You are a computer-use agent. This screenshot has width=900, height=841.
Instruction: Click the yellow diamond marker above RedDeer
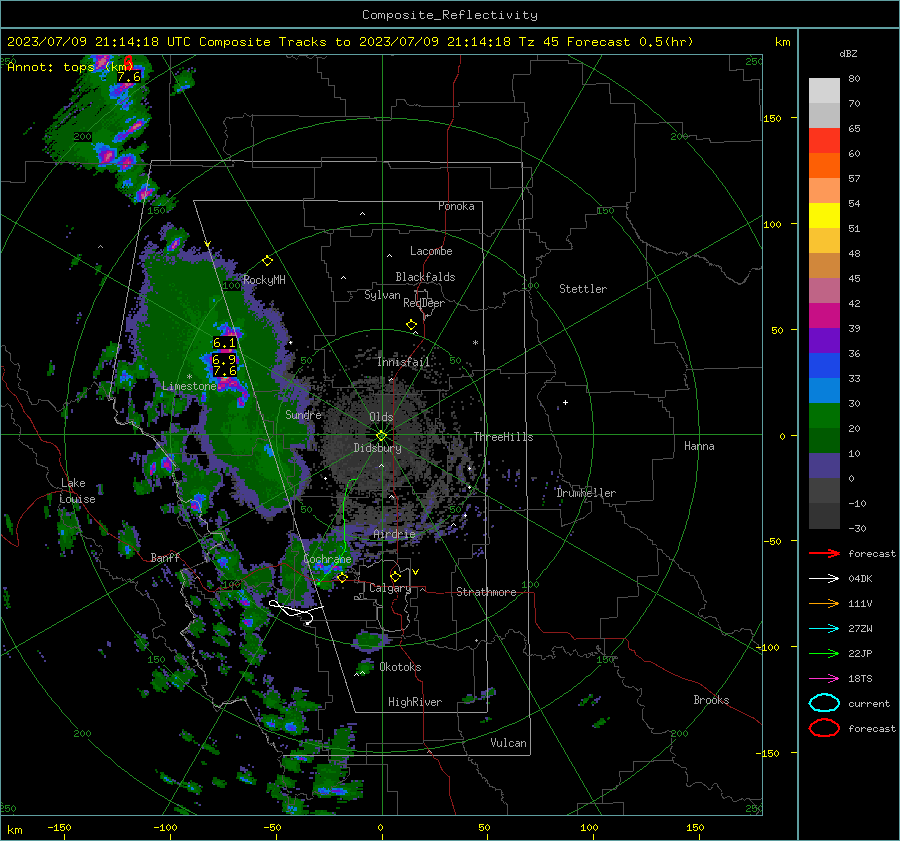click(412, 325)
